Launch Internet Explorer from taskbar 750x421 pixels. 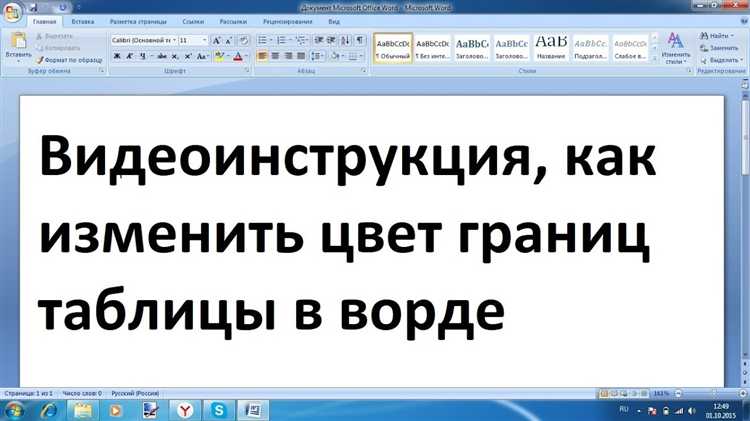pos(48,410)
